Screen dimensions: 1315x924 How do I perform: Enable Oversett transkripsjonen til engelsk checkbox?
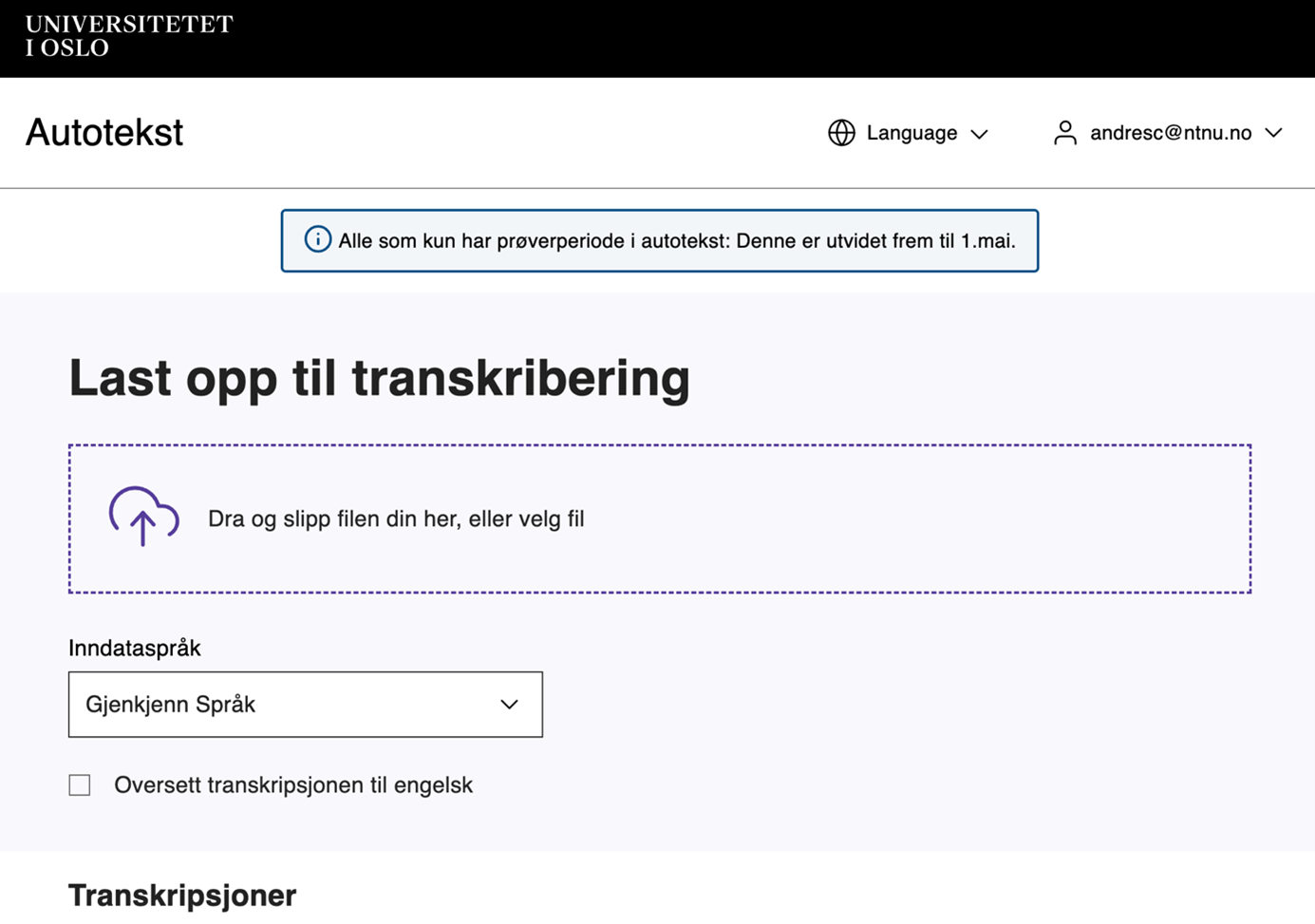pyautogui.click(x=80, y=785)
